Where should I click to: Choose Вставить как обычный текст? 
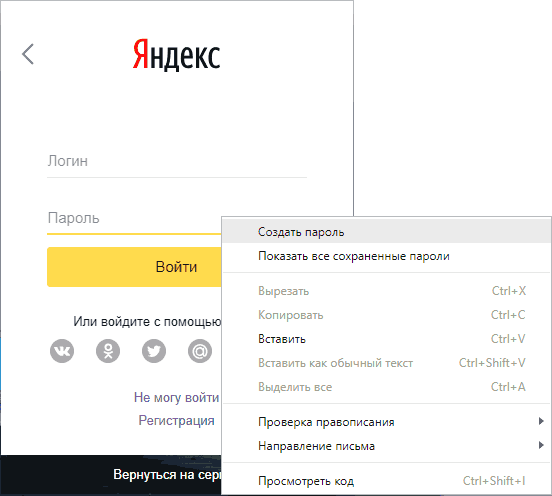click(387, 363)
